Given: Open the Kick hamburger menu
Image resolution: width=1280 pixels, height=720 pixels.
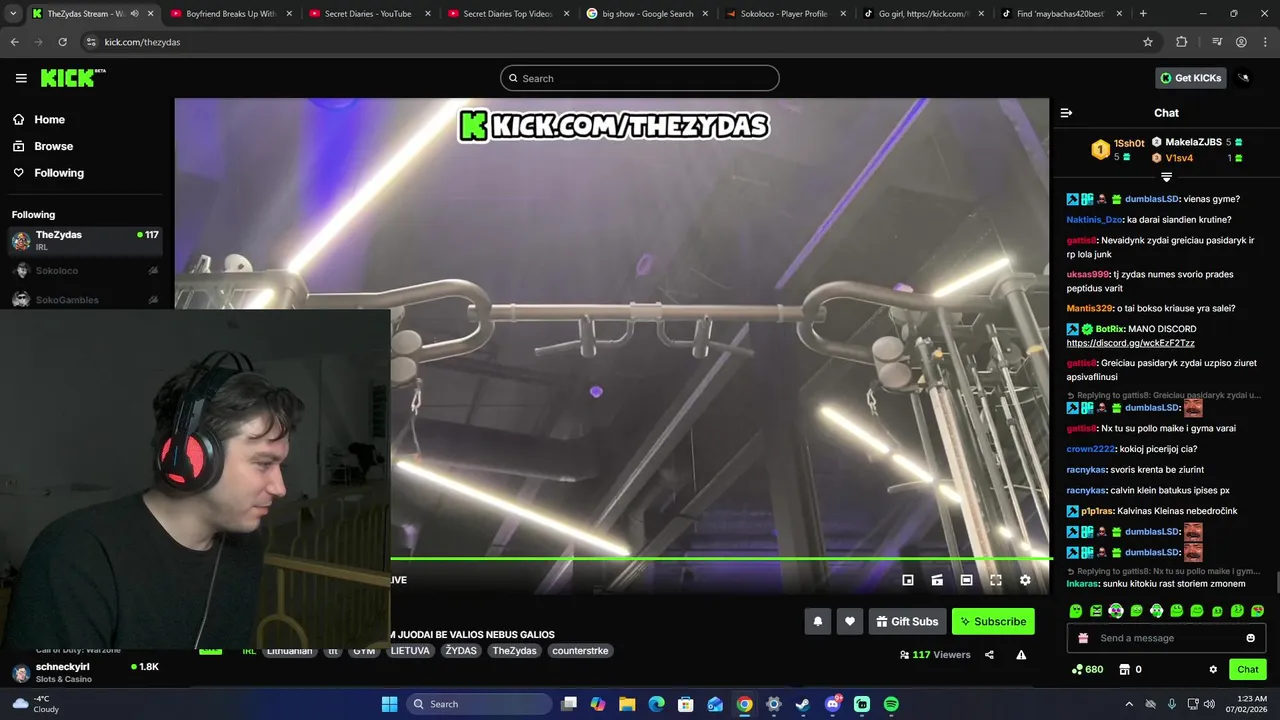Looking at the screenshot, I should point(21,78).
